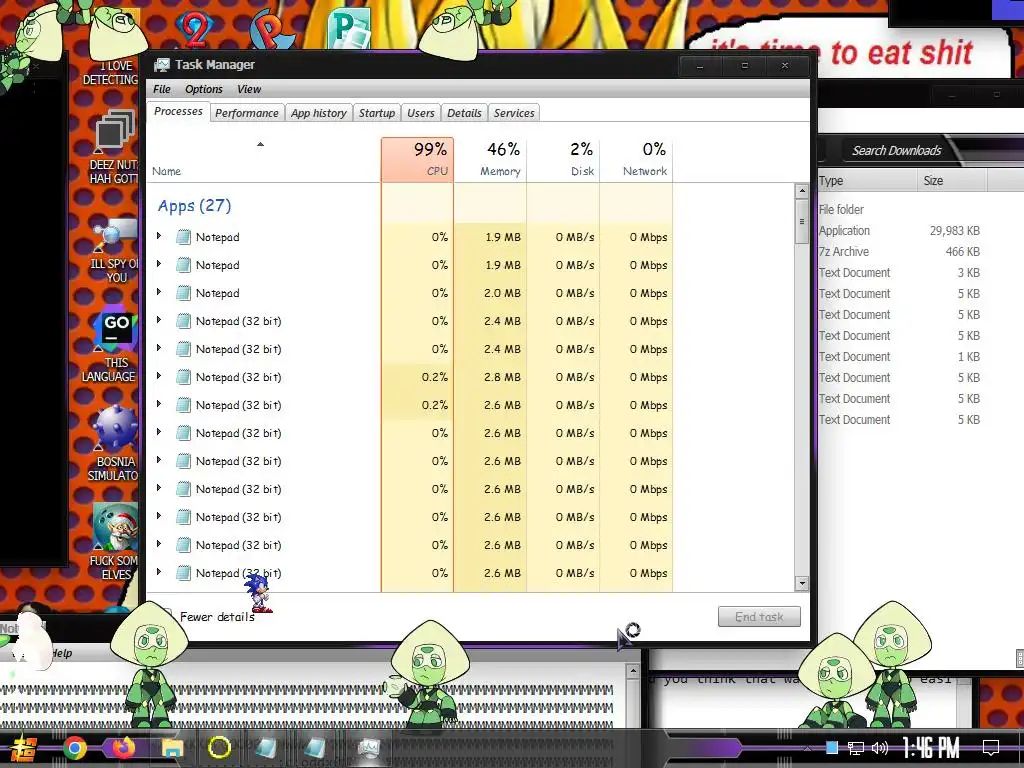
Task: Activate the Task Manager taskbar icon
Action: coord(368,748)
